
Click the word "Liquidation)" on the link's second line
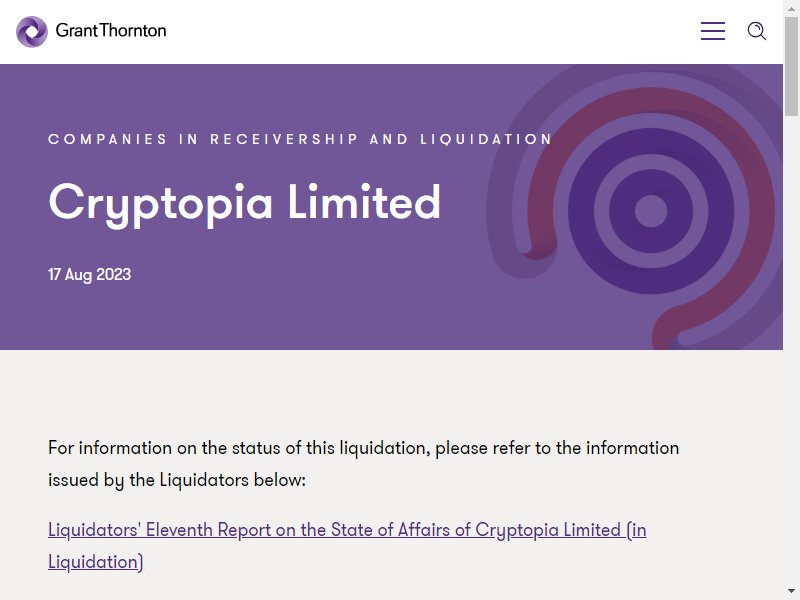(x=95, y=562)
